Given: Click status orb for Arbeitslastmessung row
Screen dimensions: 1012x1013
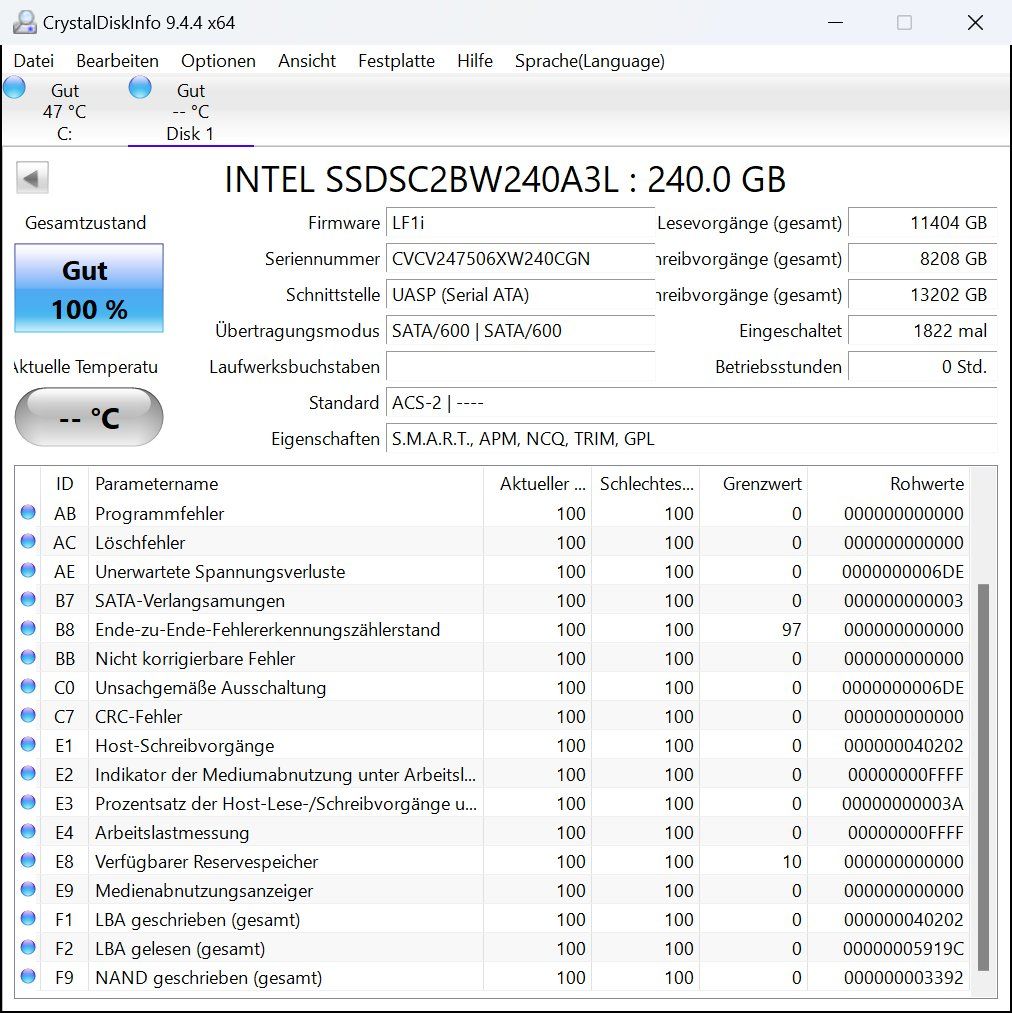Looking at the screenshot, I should coord(28,831).
